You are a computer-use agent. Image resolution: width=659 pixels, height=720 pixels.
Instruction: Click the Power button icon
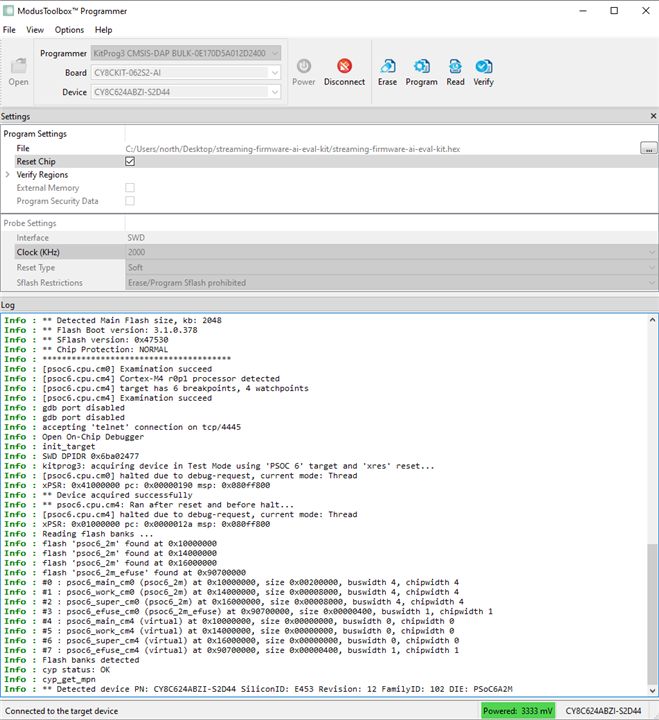[x=304, y=66]
